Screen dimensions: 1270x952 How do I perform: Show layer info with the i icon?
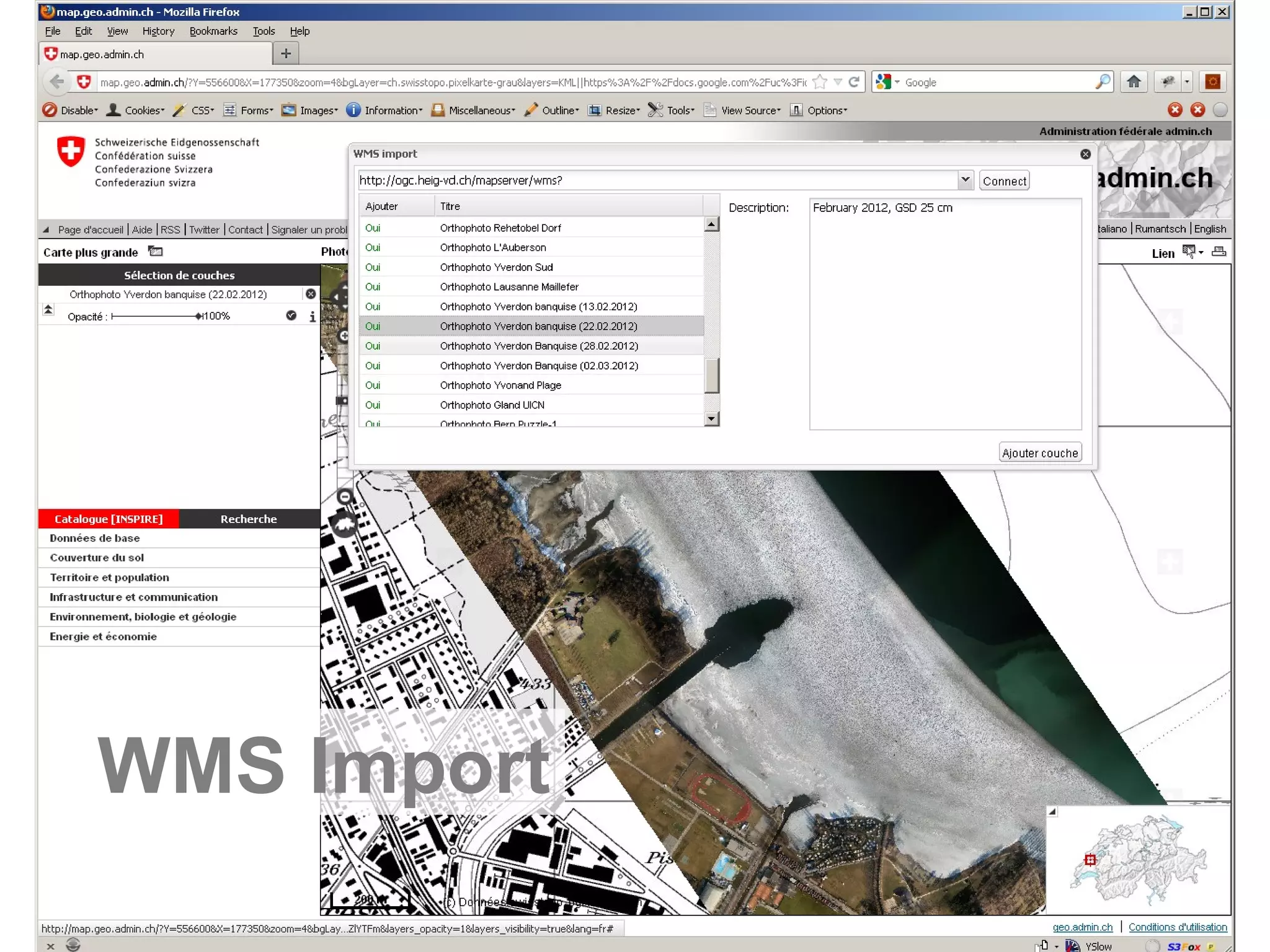(312, 316)
